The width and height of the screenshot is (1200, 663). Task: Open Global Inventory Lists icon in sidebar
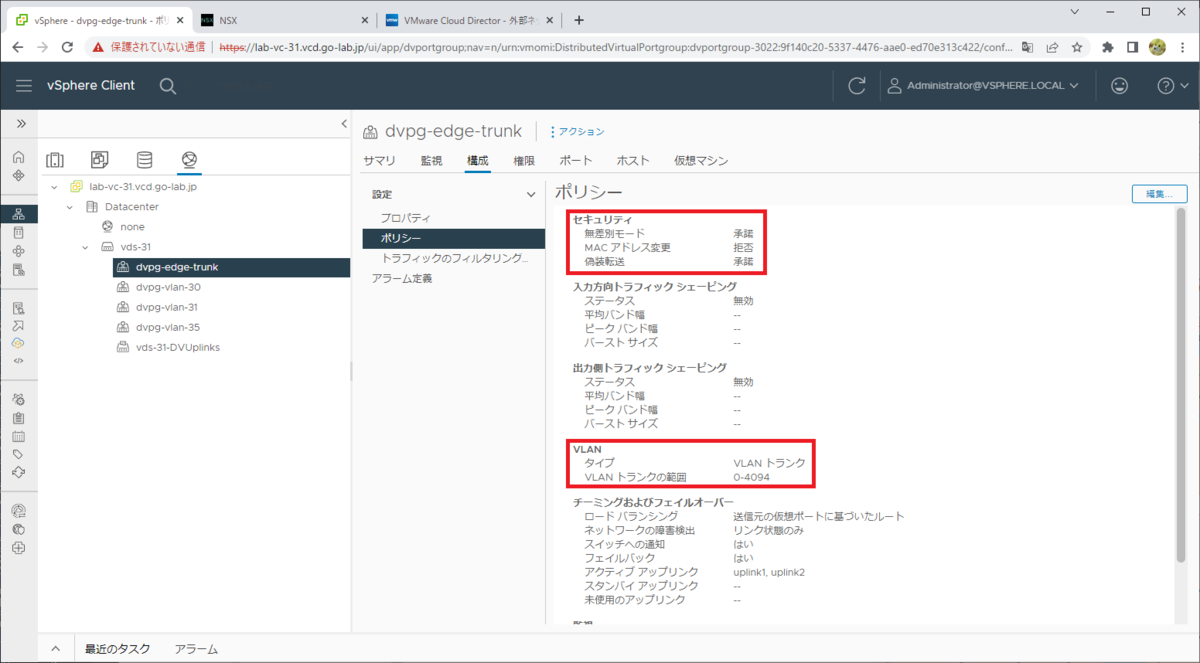pyautogui.click(x=19, y=268)
